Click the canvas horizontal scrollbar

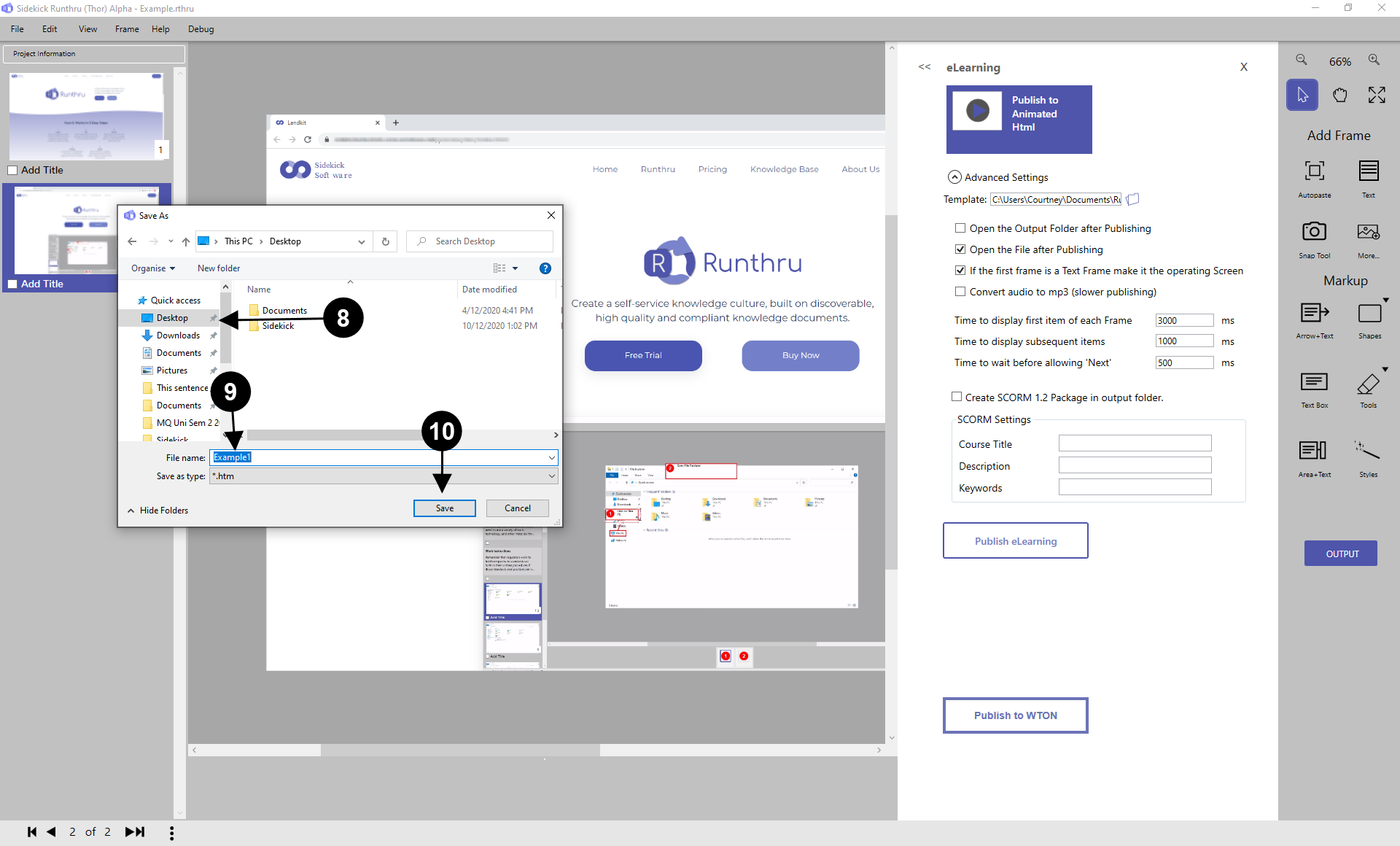(461, 750)
